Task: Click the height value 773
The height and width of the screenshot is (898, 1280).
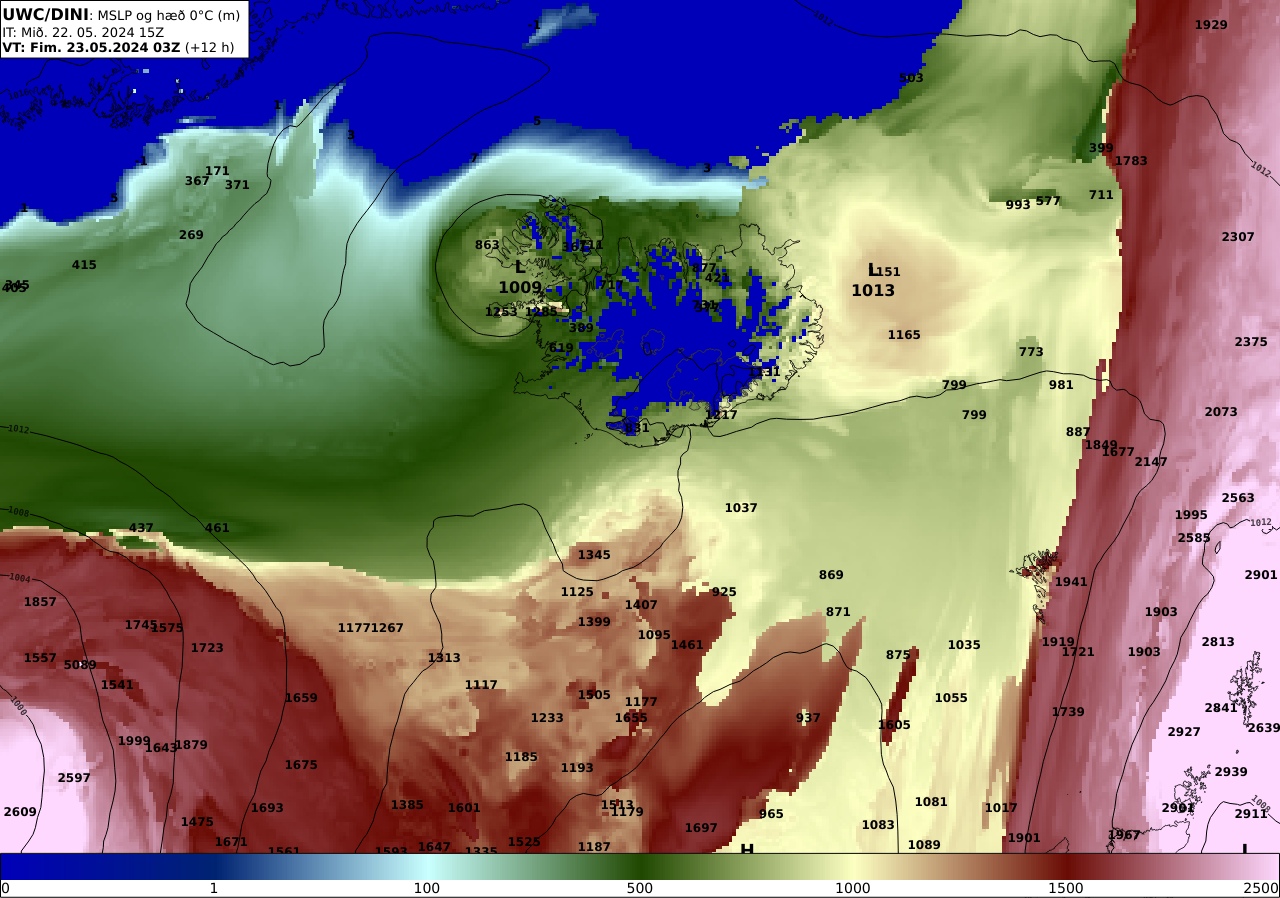Action: [1031, 352]
